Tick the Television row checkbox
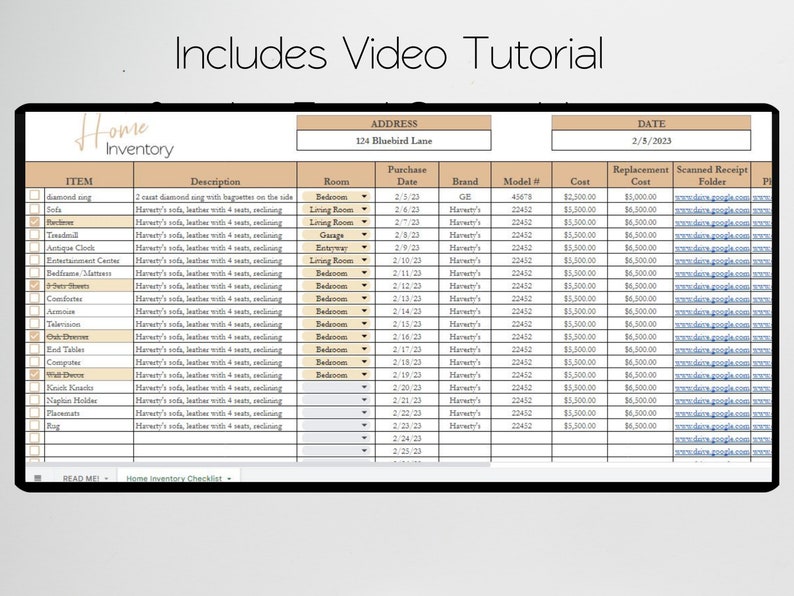794x596 pixels. (x=34, y=324)
